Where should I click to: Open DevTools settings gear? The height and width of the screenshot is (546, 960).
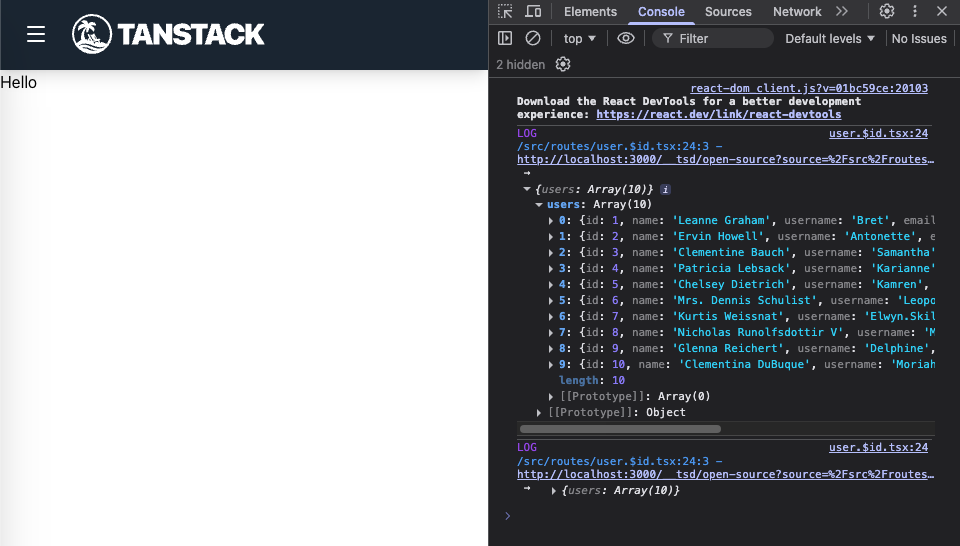(x=887, y=12)
